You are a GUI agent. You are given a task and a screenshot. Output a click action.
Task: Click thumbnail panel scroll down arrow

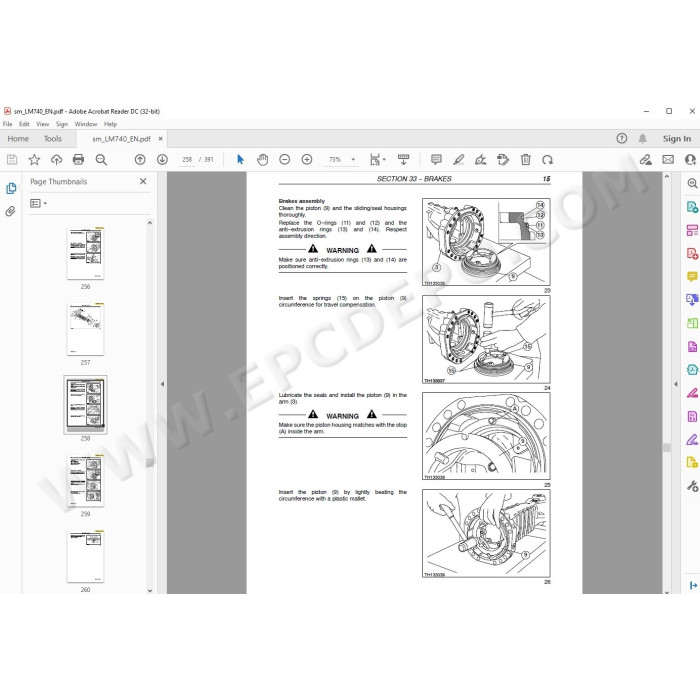150,590
